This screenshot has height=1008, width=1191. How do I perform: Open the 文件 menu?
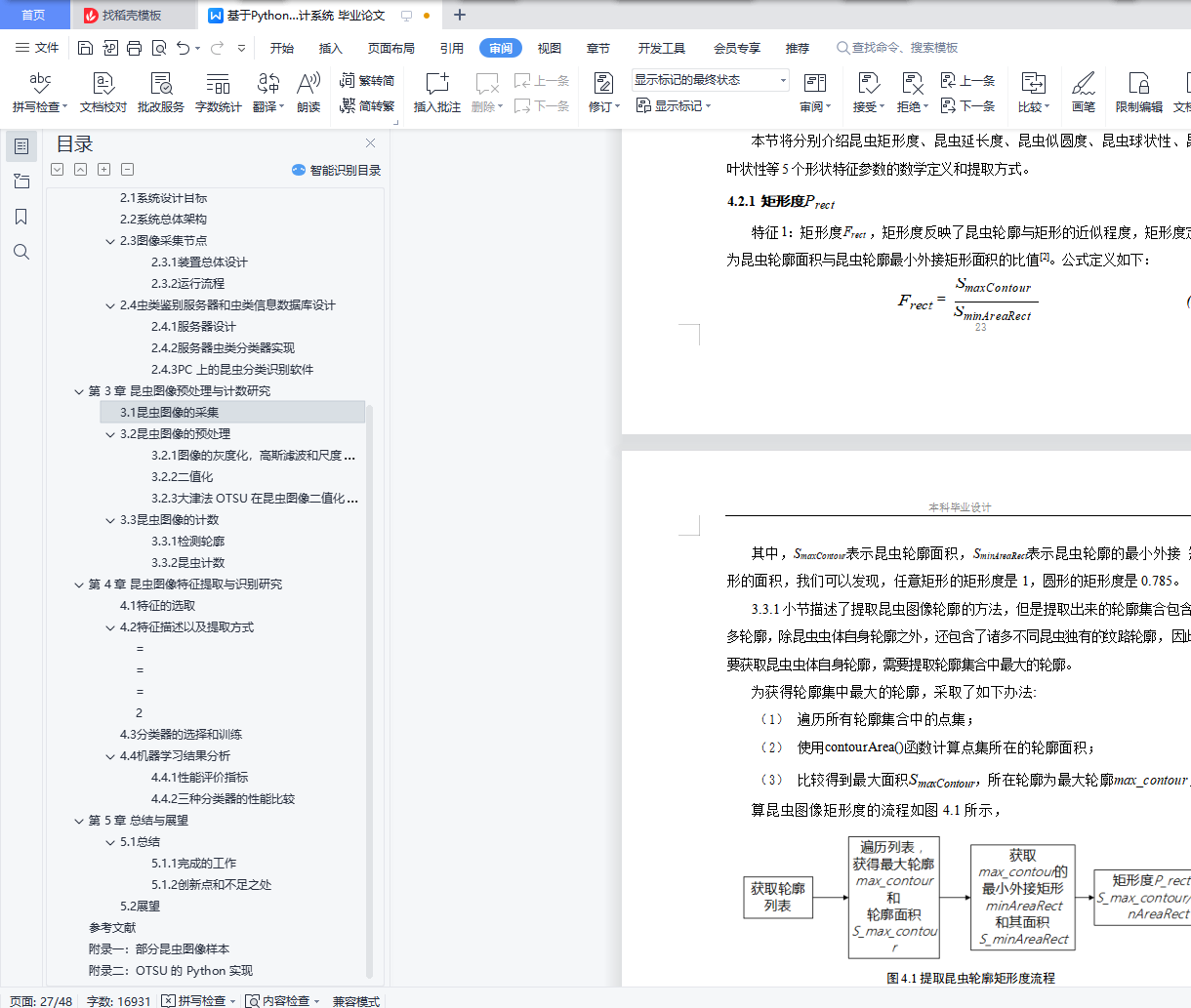click(37, 48)
